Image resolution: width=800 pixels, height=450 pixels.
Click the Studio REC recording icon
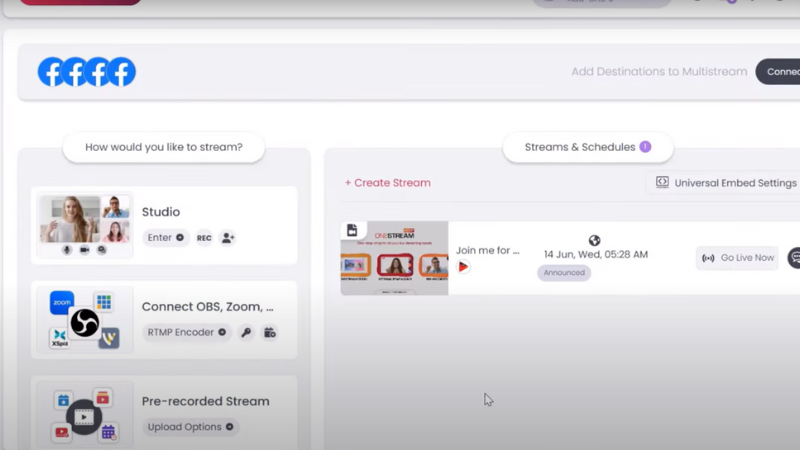click(x=204, y=238)
